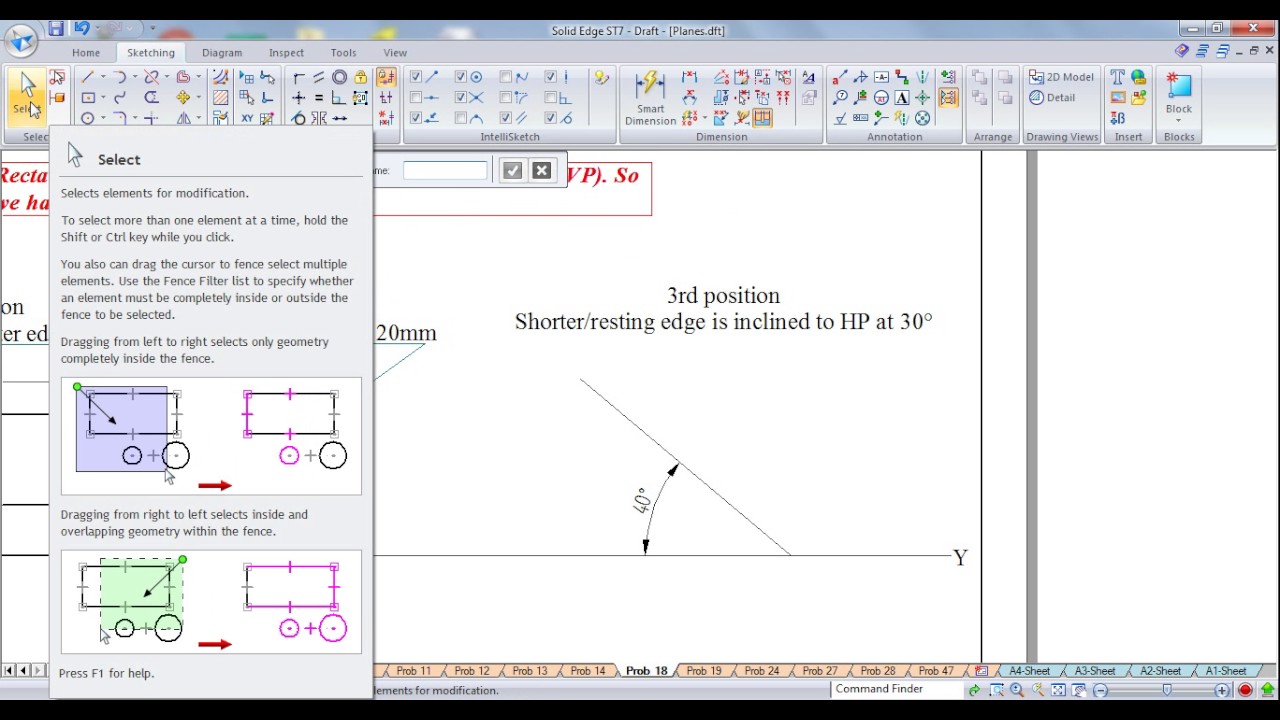Insert Text profile (T) icon

pos(1117,77)
